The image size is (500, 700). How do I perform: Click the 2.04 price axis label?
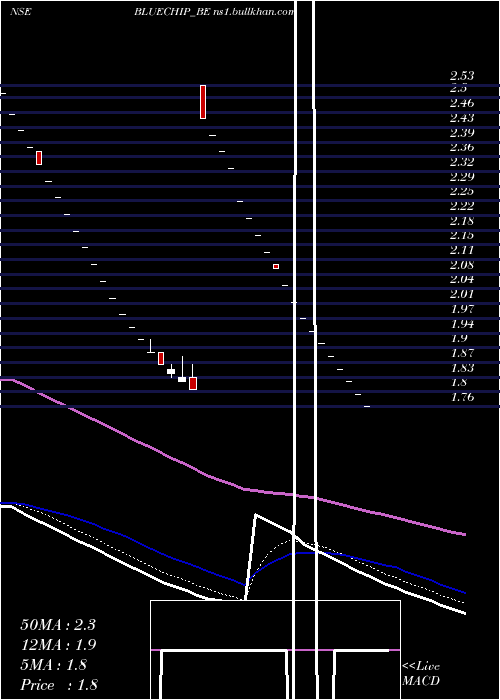coord(462,279)
